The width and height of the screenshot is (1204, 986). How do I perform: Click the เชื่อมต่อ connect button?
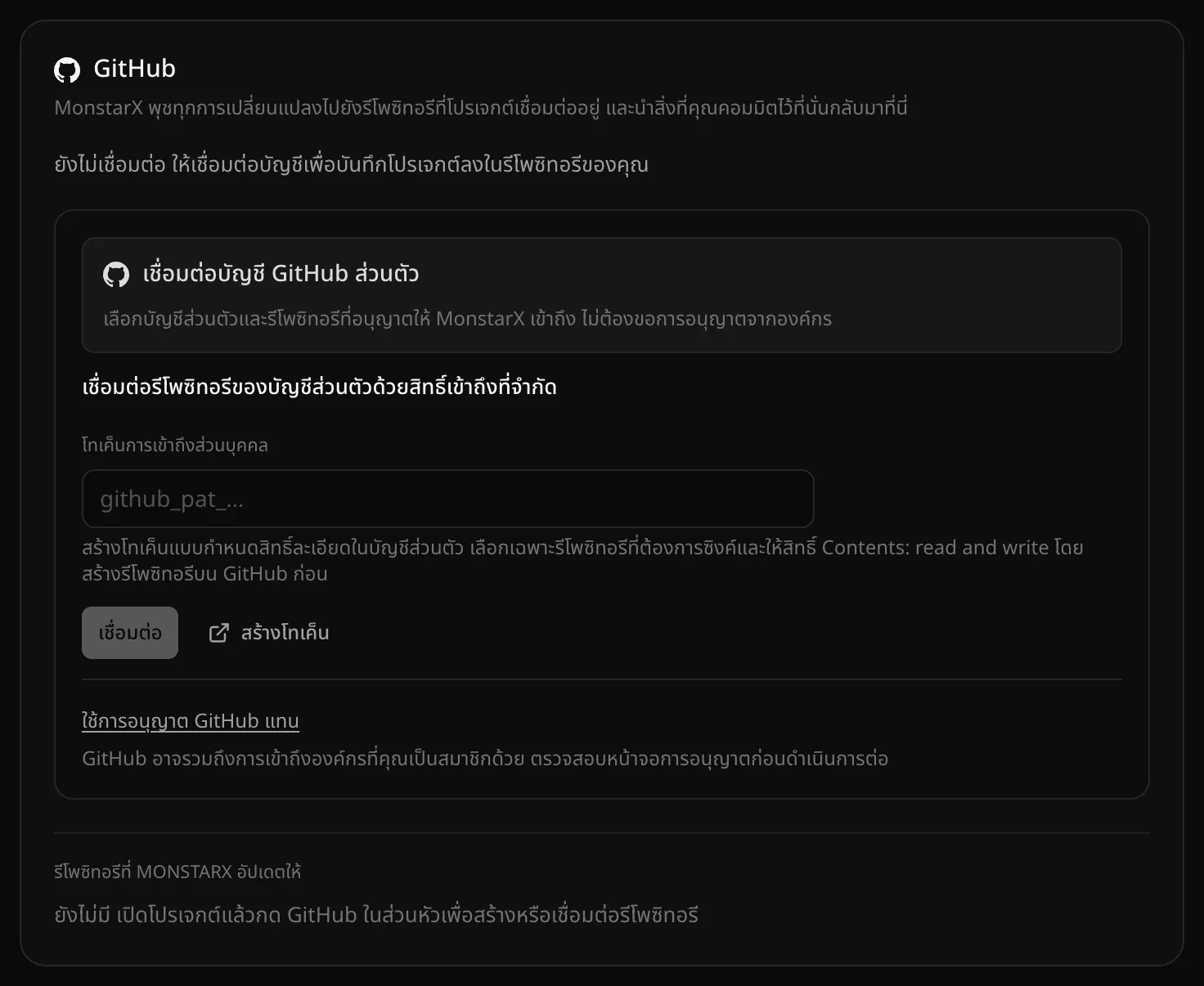[130, 633]
